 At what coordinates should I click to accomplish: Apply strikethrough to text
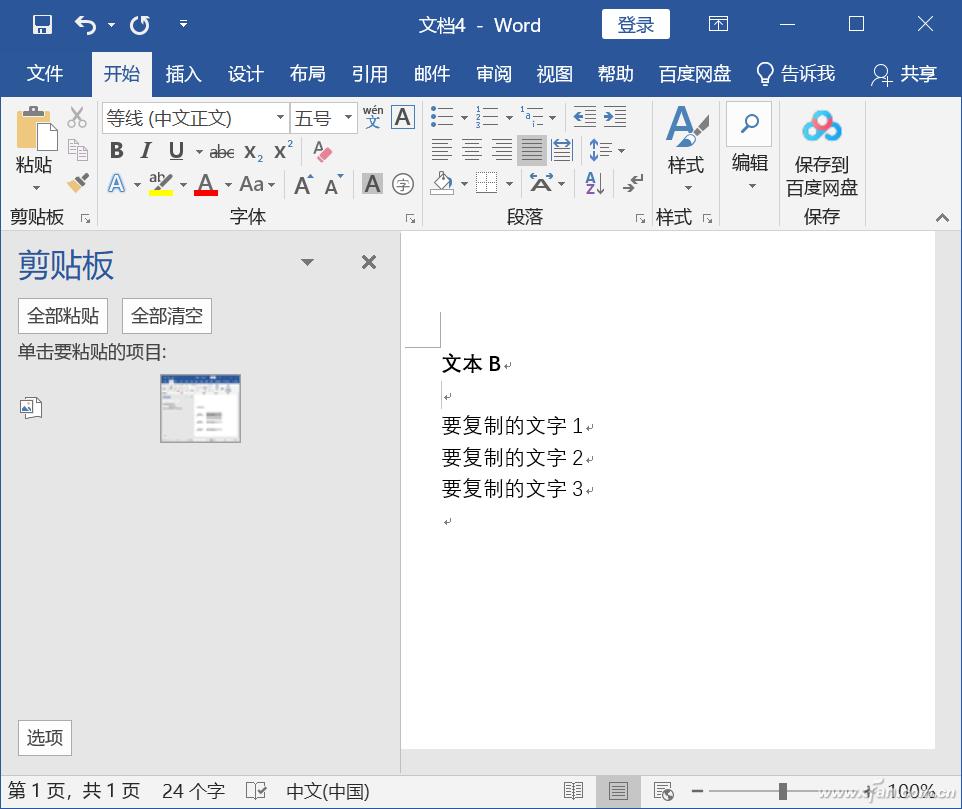(x=223, y=150)
